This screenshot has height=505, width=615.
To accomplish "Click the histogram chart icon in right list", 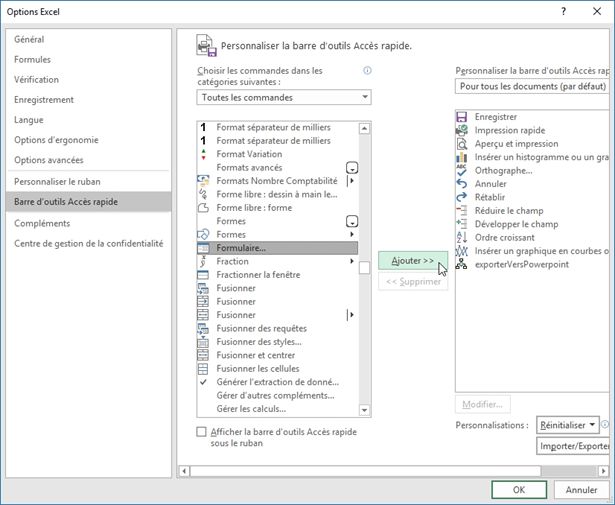I will tap(462, 157).
